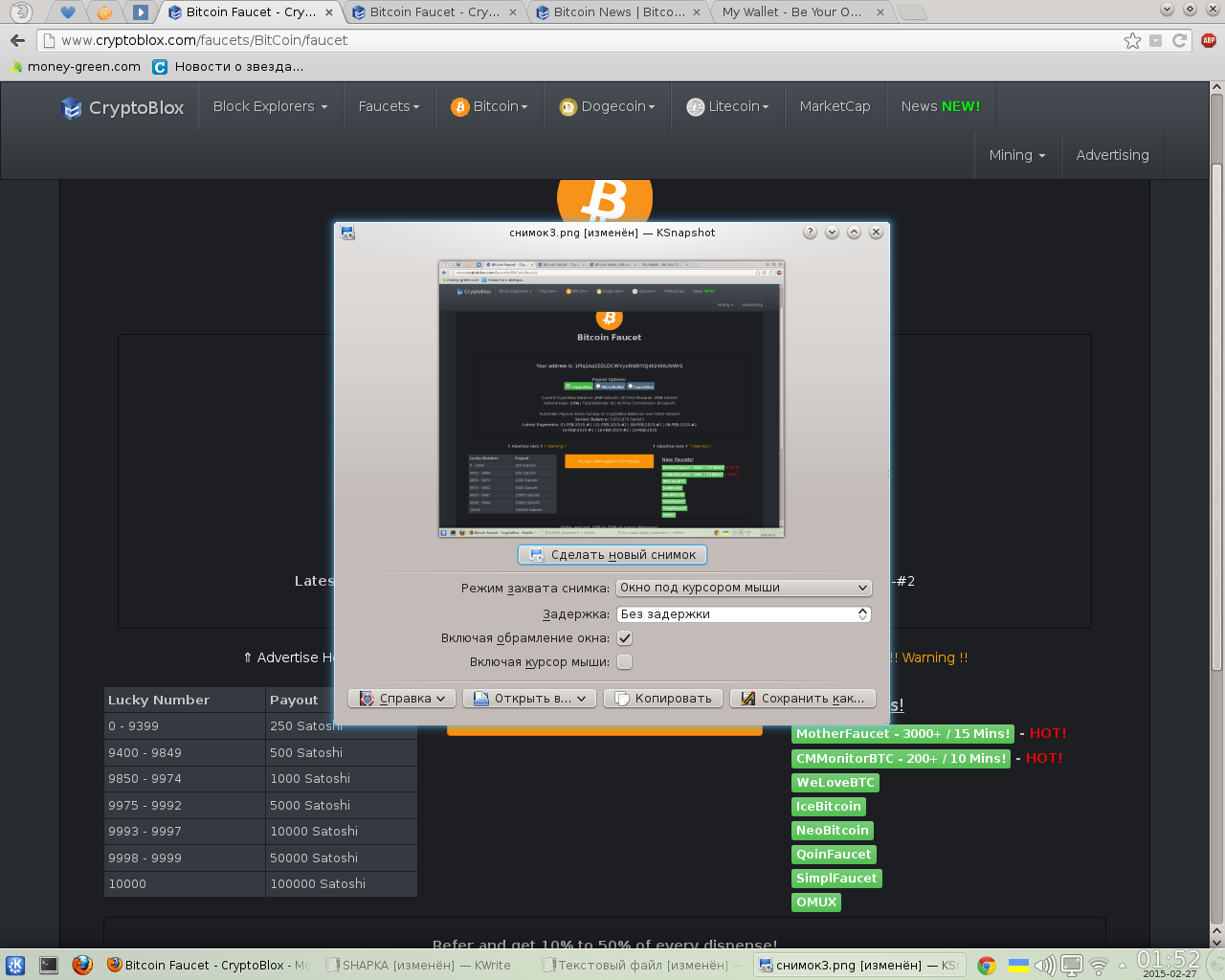The width and height of the screenshot is (1225, 980).
Task: Launch the Konsole terminal from taskbar
Action: [x=49, y=965]
